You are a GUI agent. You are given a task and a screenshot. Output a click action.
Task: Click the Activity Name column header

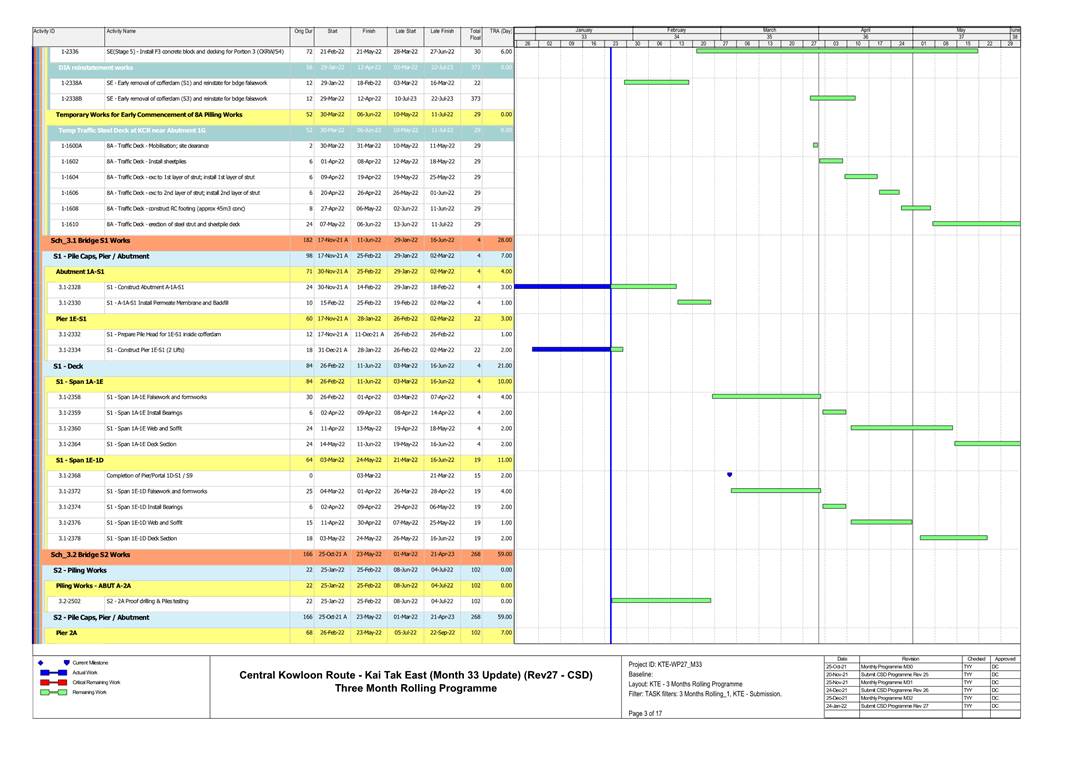click(122, 32)
